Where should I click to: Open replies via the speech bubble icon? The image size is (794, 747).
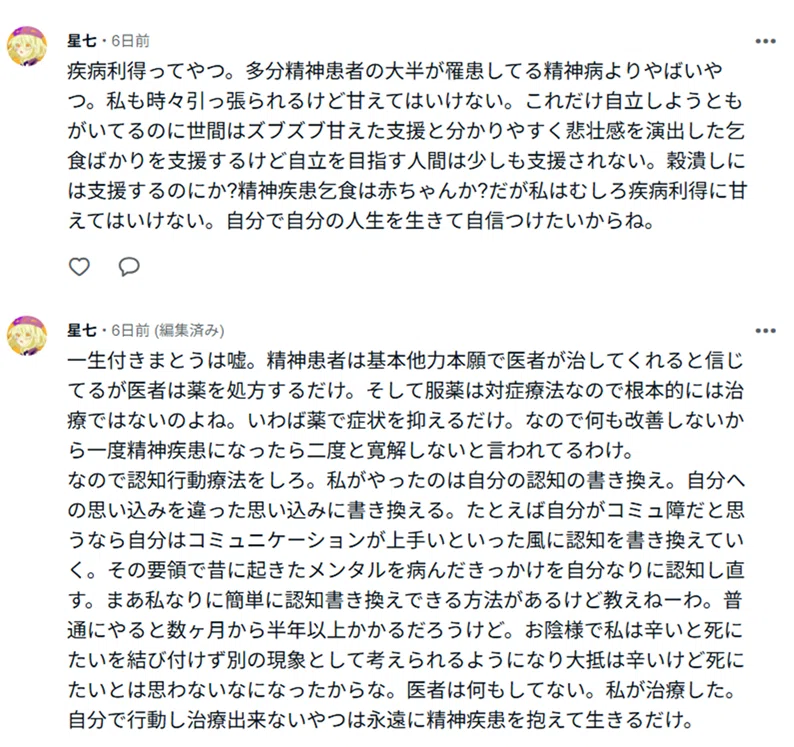click(x=129, y=266)
